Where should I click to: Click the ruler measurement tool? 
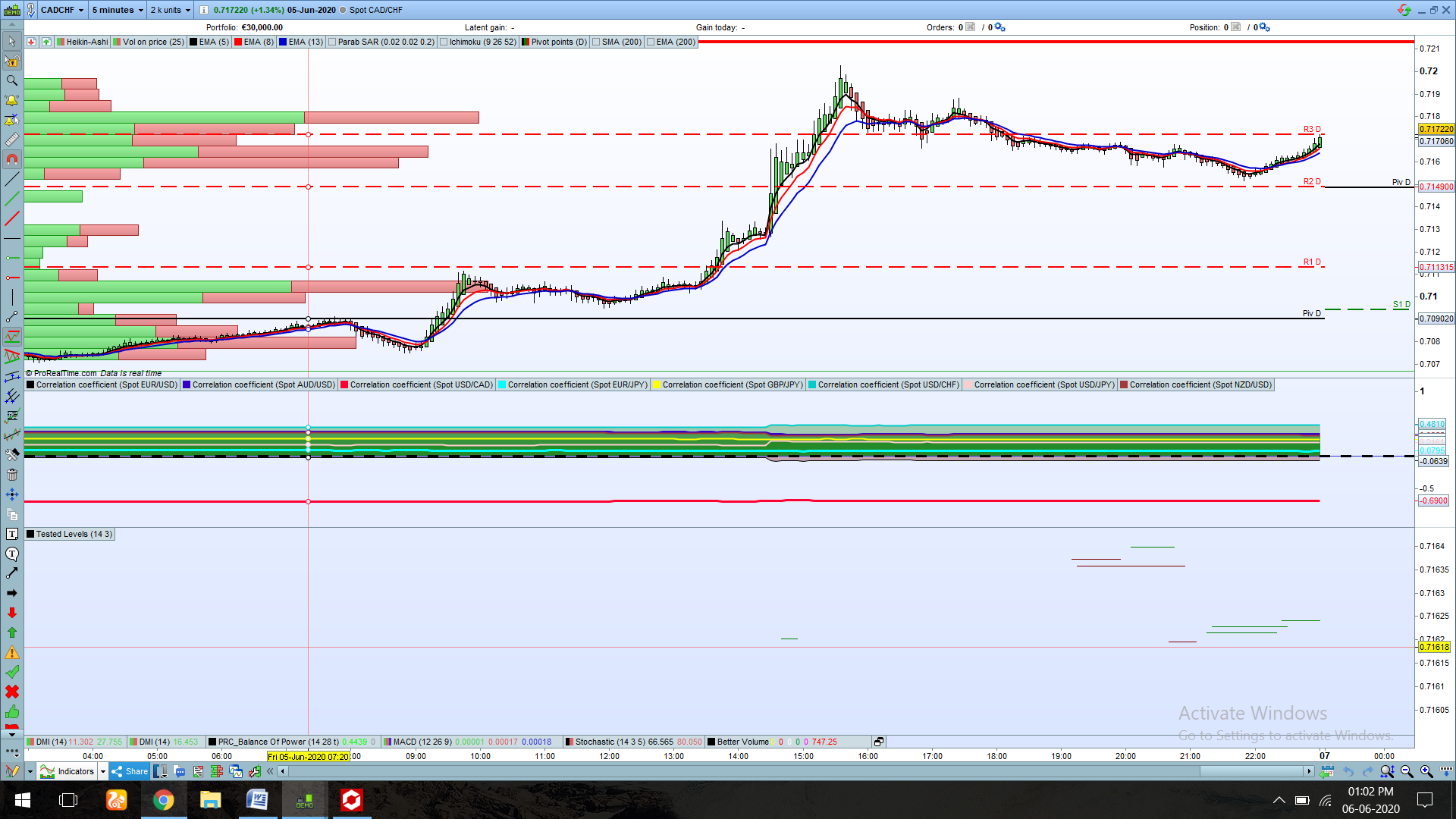12,140
